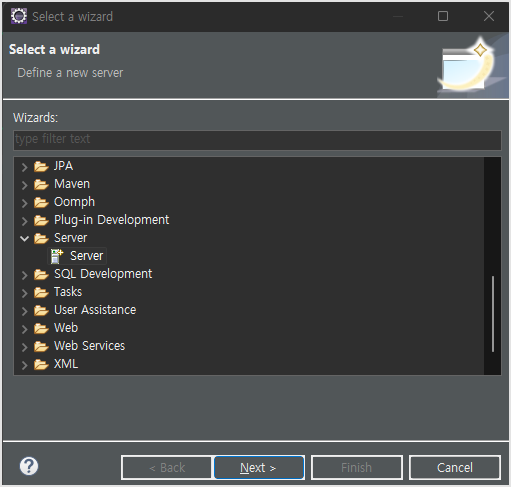This screenshot has height=487, width=511.
Task: Click the Web folder icon
Action: (x=41, y=328)
